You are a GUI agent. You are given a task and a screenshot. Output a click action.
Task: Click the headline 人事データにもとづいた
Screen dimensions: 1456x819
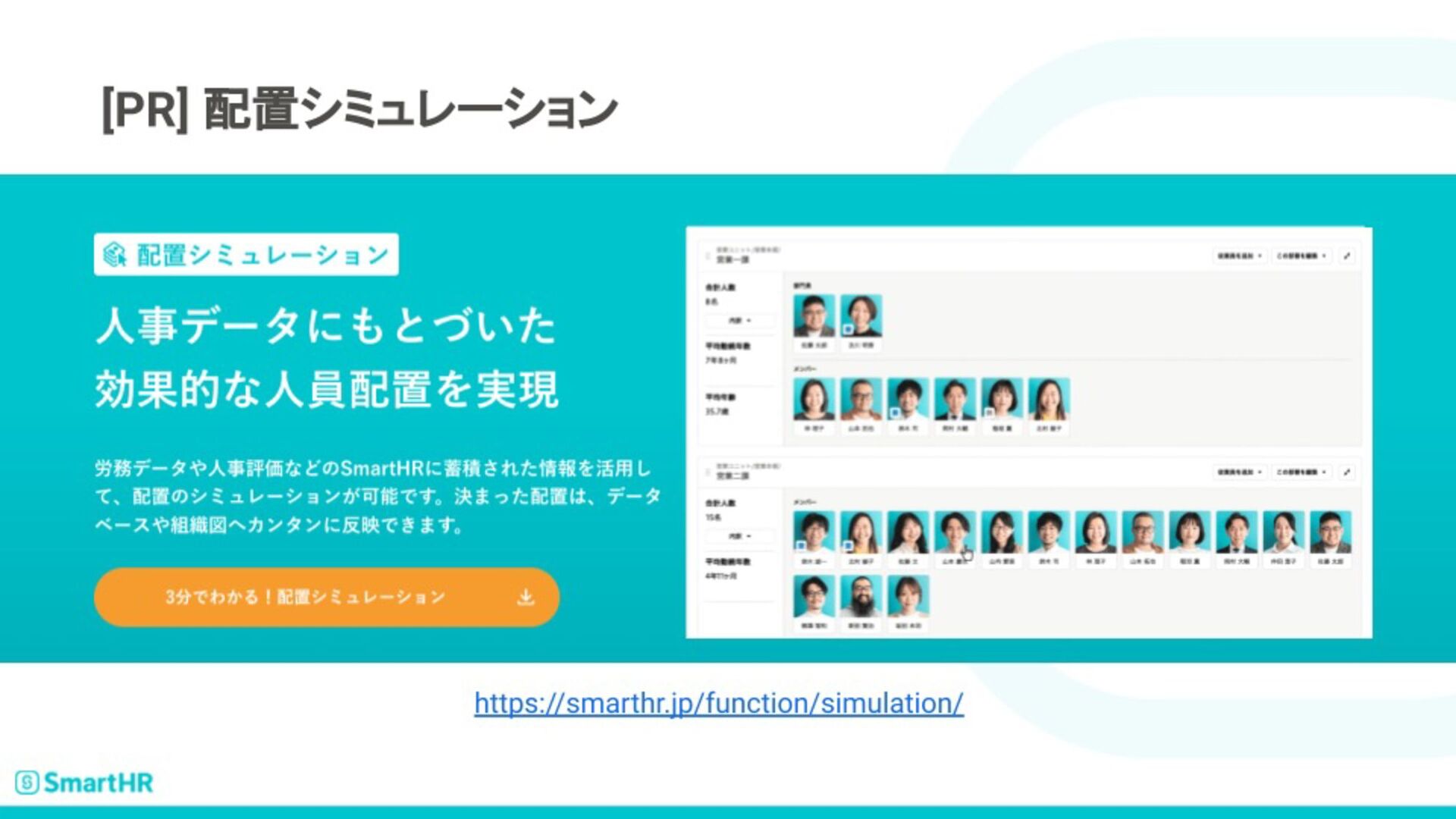click(326, 325)
